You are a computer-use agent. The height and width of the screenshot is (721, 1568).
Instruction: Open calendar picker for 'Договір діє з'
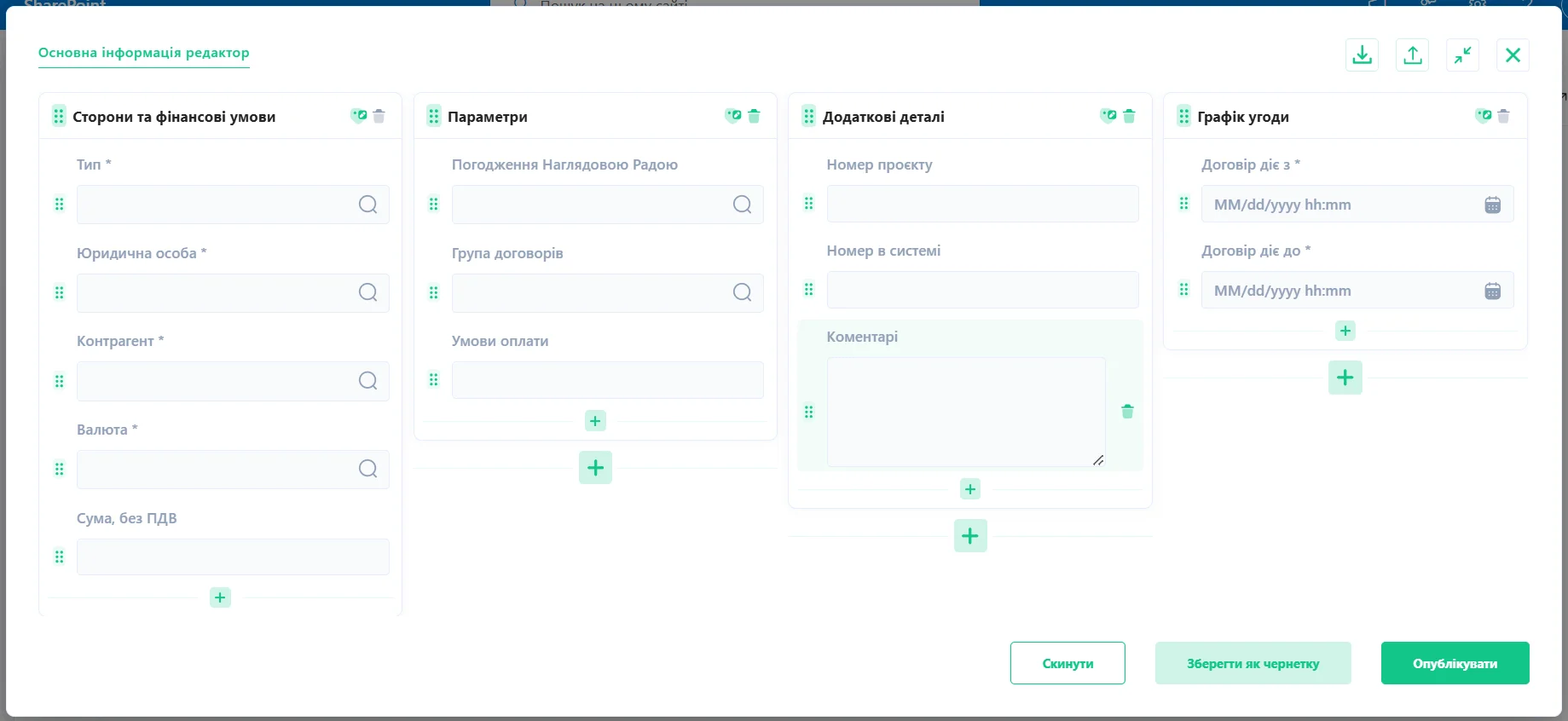click(x=1493, y=205)
